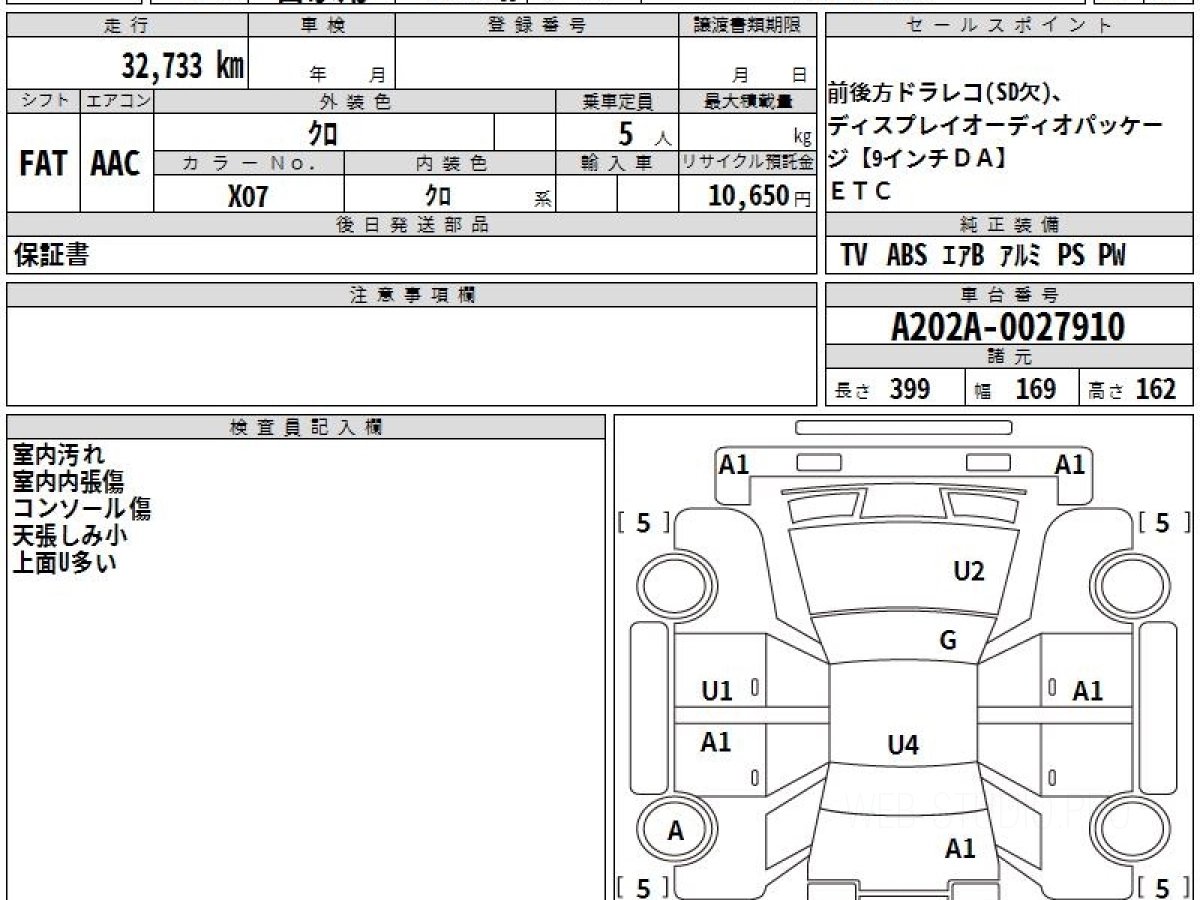Click the 車検 header cell

(322, 26)
